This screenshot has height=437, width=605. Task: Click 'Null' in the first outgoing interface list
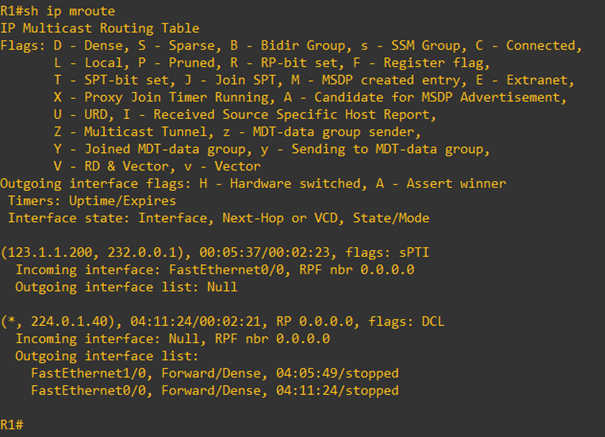(222, 287)
